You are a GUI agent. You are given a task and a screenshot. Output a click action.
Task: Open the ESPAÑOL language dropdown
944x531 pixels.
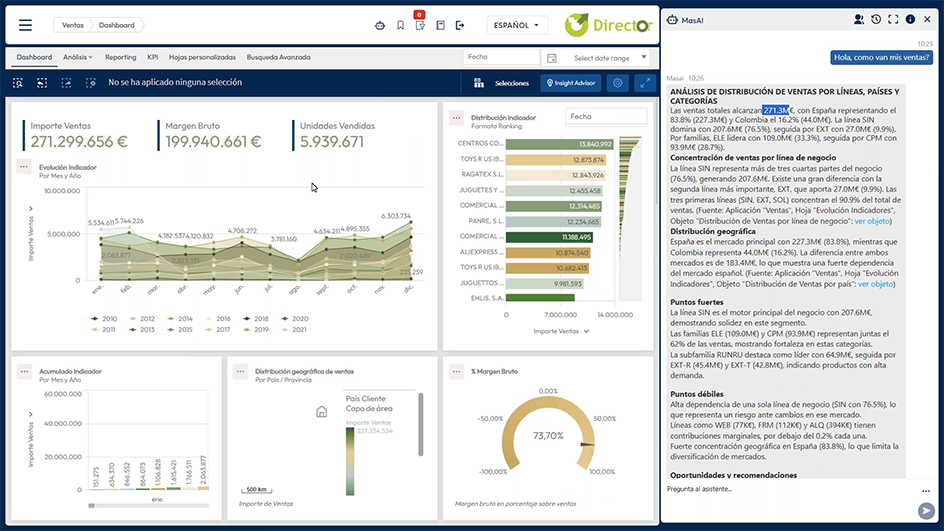tap(517, 25)
